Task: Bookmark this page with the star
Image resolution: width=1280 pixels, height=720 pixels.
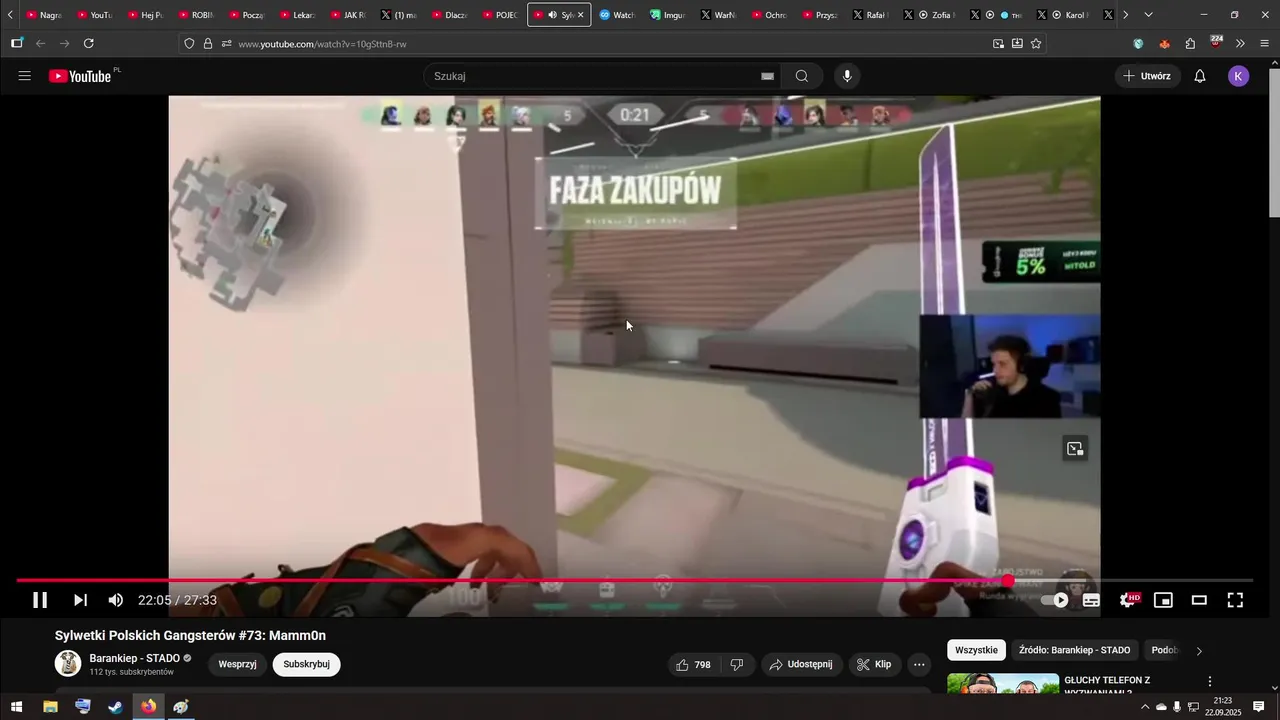Action: (1036, 43)
